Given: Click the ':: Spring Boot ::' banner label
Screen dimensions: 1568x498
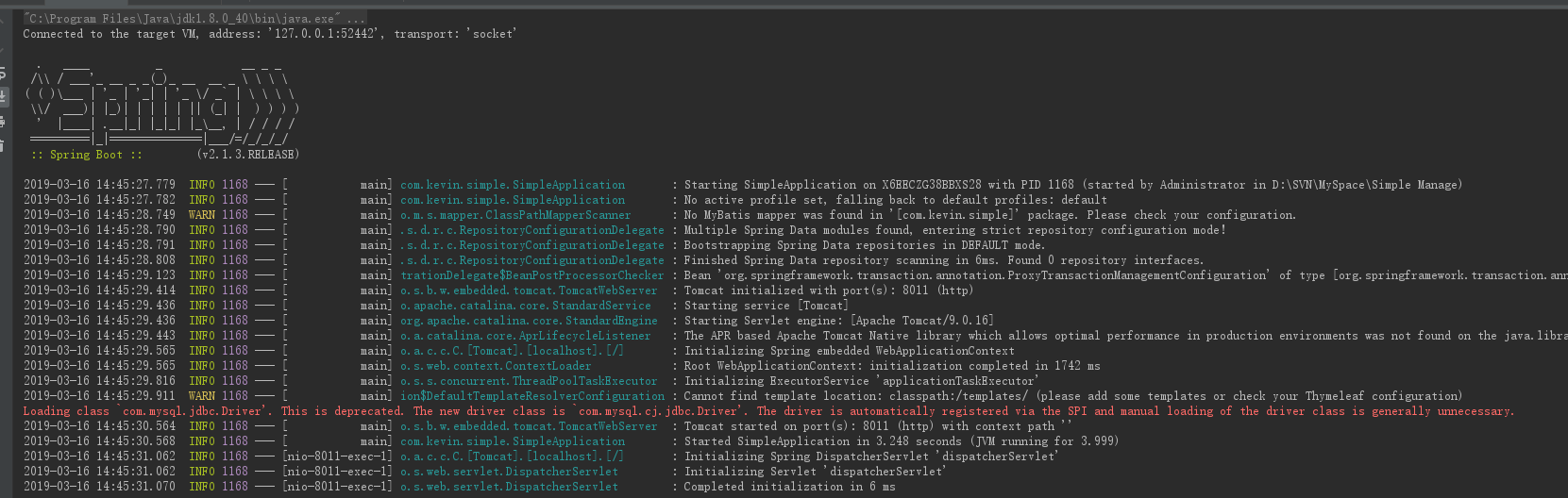Looking at the screenshot, I should (x=87, y=155).
